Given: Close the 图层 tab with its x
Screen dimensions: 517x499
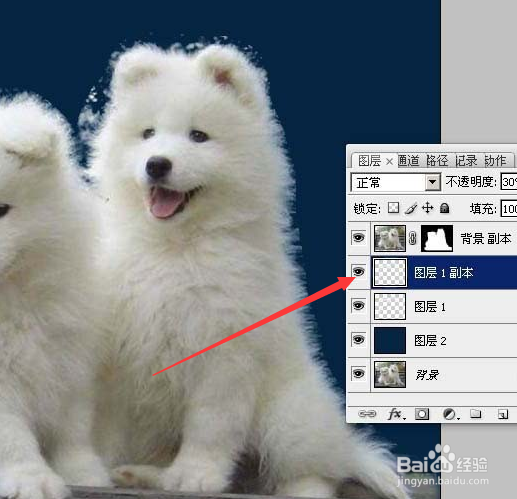Looking at the screenshot, I should [x=389, y=162].
